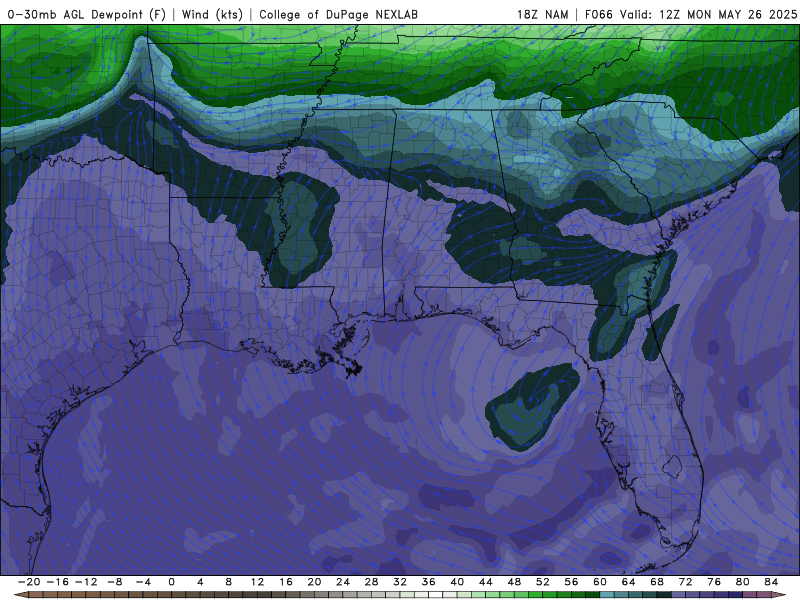Click the "College of DuPage NEXLAB" label
The height and width of the screenshot is (600, 800).
pos(338,14)
